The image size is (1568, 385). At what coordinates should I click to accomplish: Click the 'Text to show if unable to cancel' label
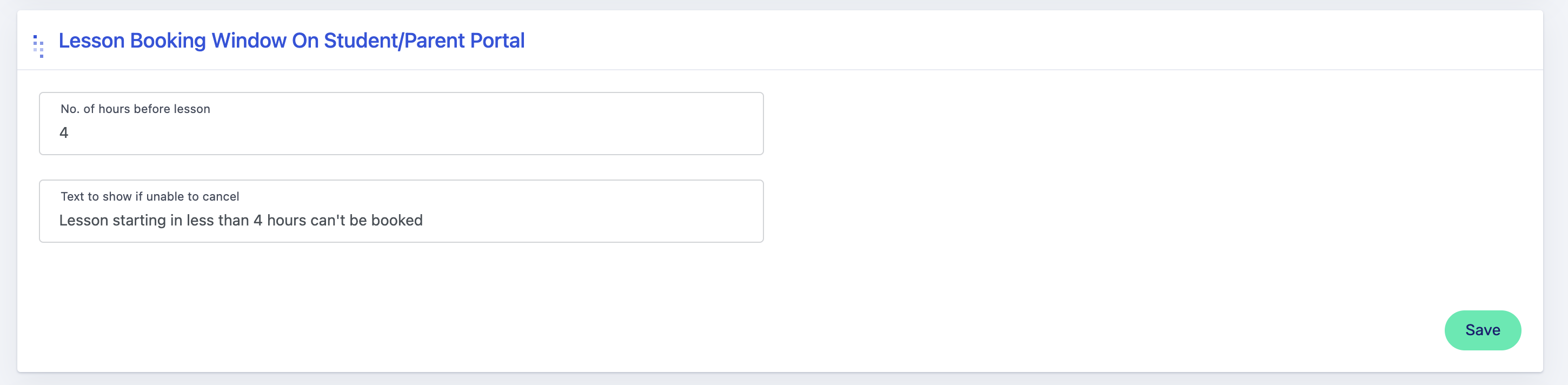pos(150,197)
